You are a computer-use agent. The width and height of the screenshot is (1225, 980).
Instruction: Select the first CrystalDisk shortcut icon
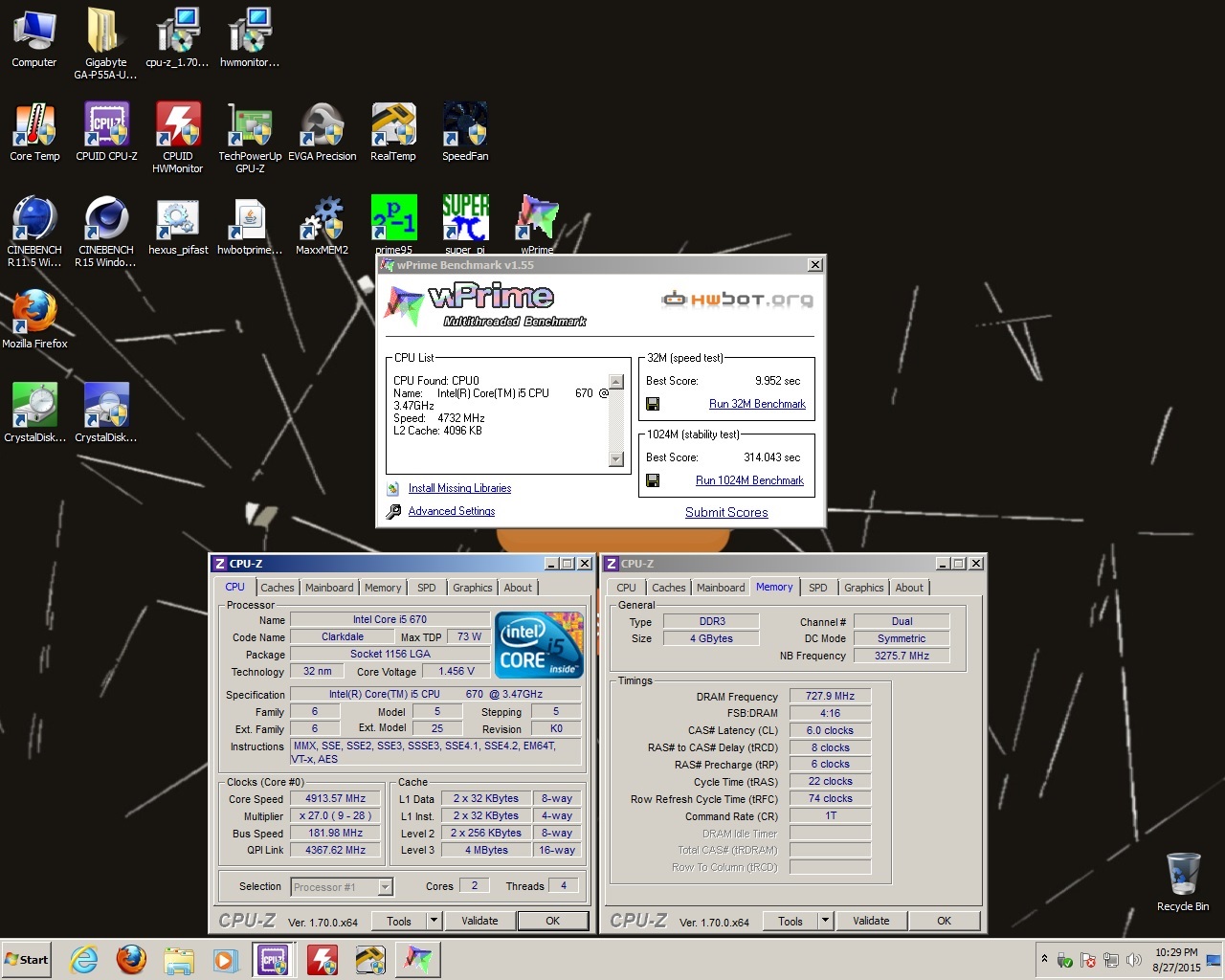pyautogui.click(x=34, y=412)
